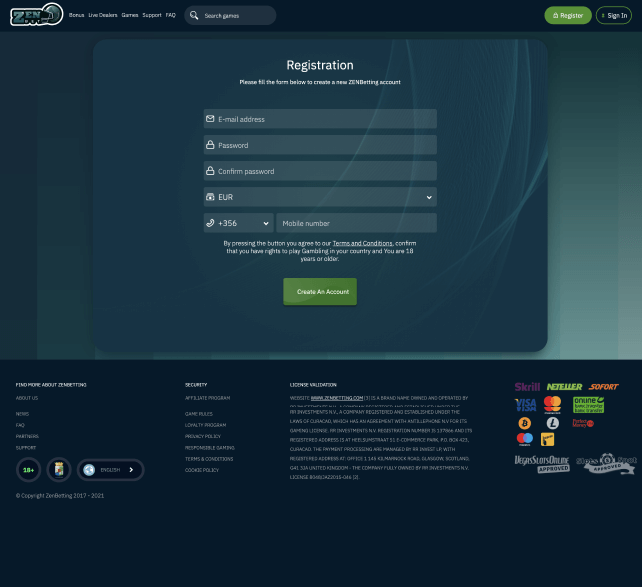
Task: Open the EUR currency dropdown
Action: click(320, 197)
